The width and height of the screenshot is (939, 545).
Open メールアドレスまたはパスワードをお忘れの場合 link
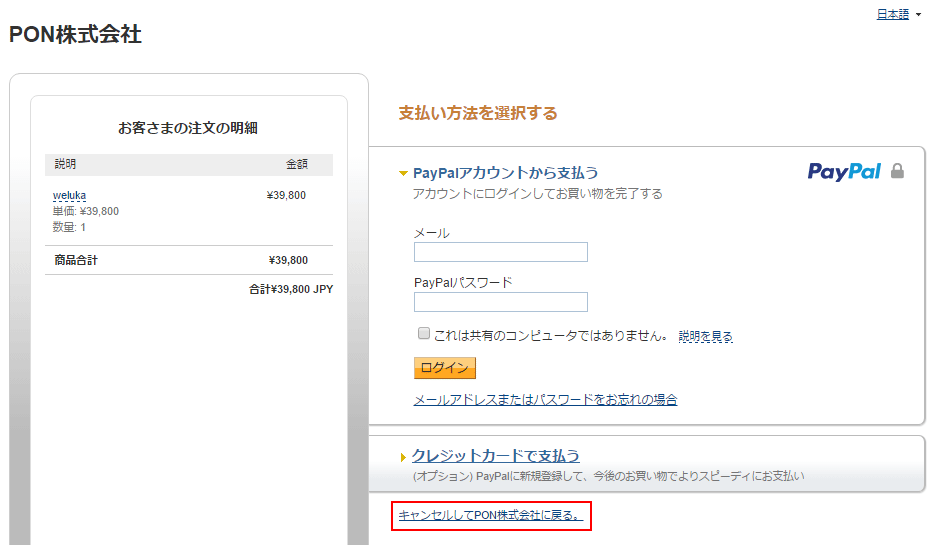[x=545, y=399]
